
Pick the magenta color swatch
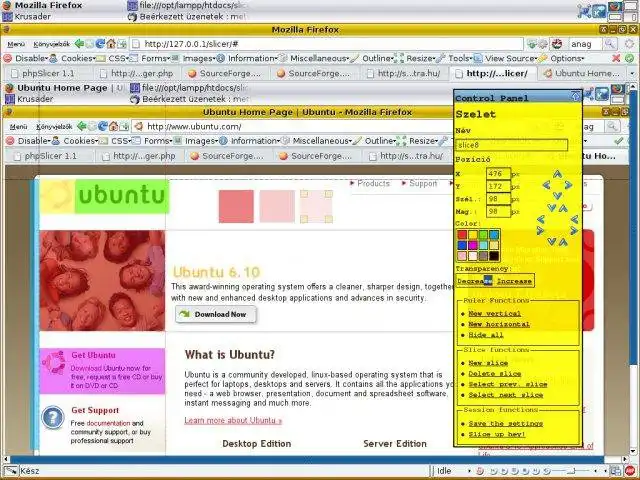tap(473, 245)
